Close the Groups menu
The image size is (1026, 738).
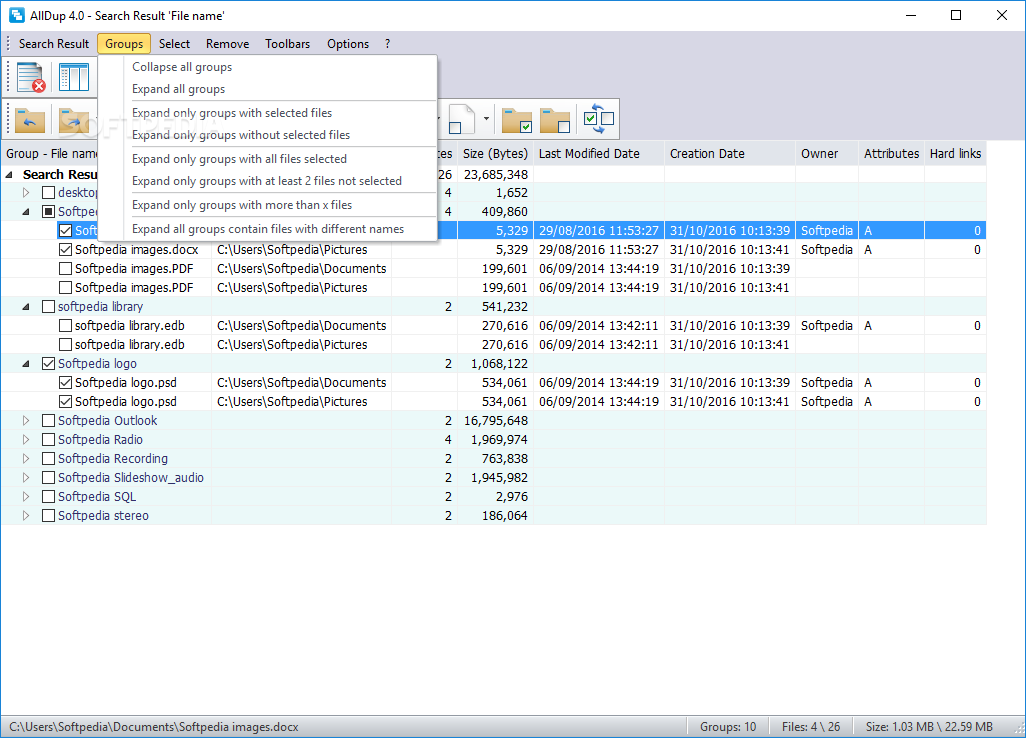(x=124, y=44)
